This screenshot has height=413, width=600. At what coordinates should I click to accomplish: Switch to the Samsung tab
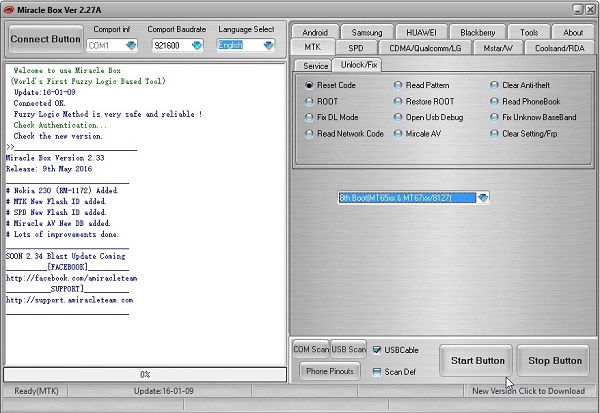[367, 32]
